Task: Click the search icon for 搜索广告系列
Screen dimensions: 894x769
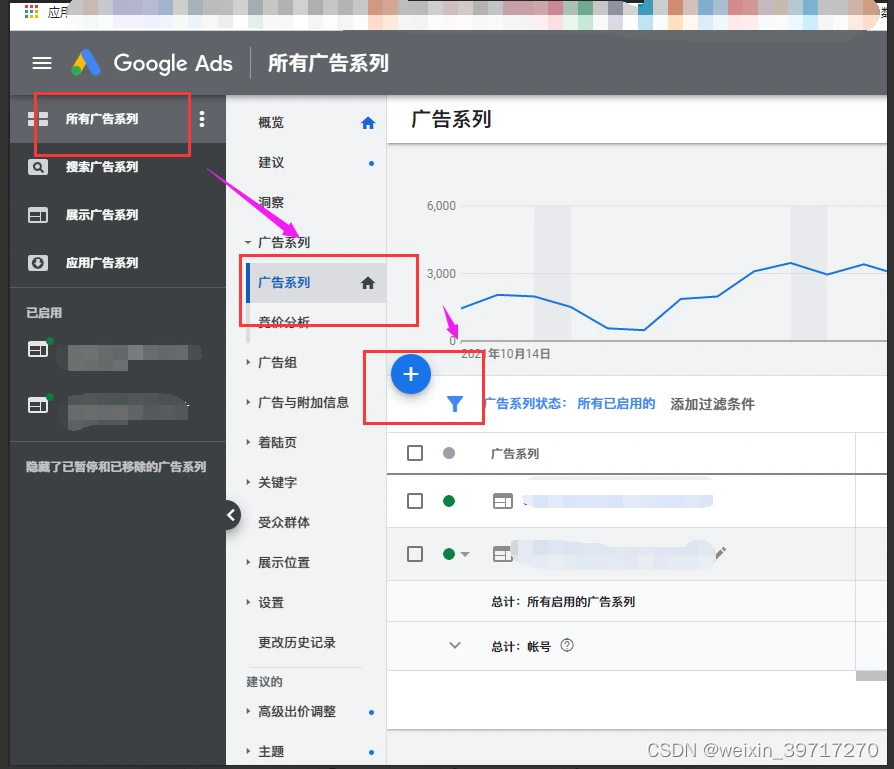Action: [38, 167]
